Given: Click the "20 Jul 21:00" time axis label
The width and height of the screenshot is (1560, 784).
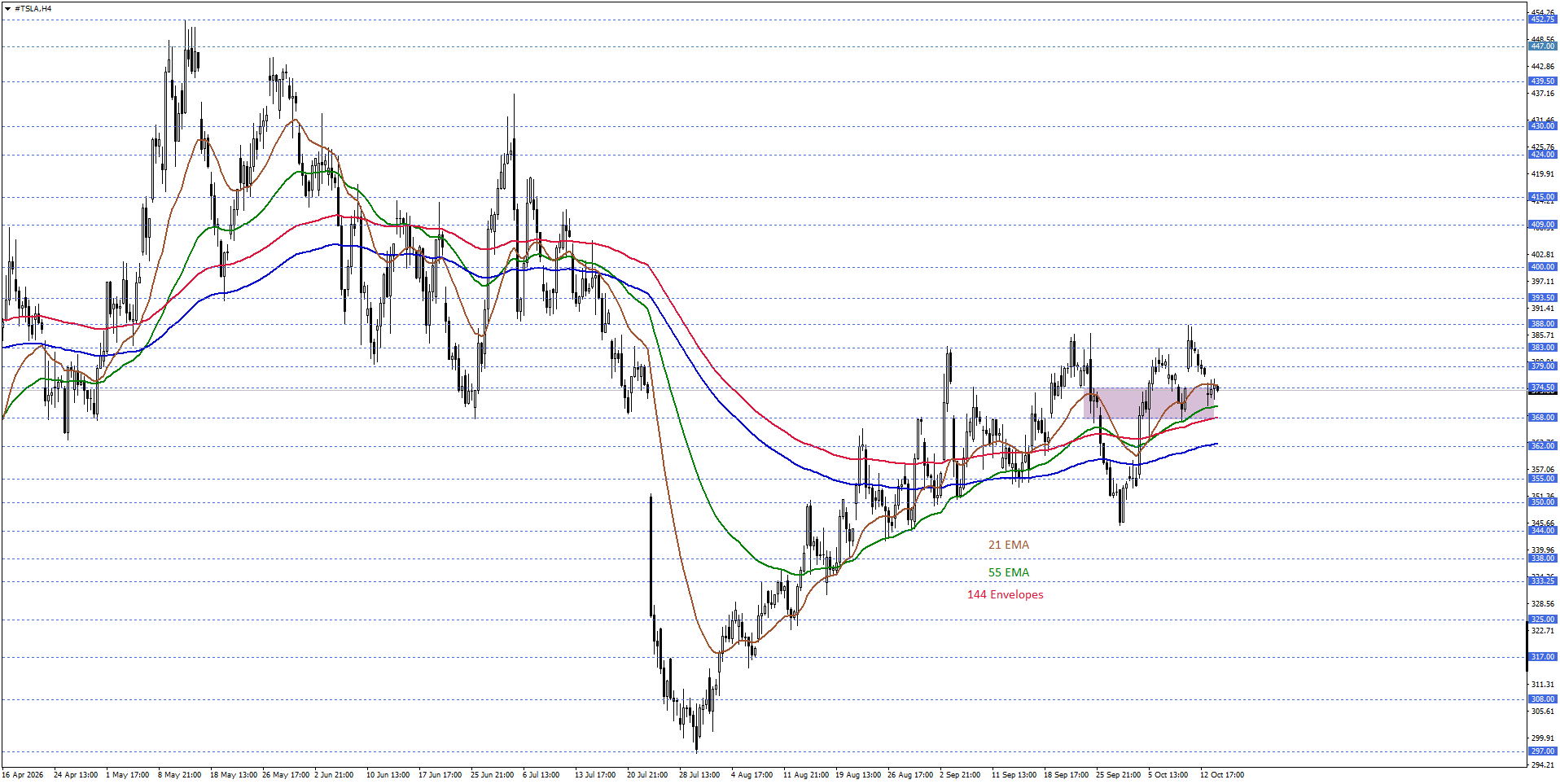Looking at the screenshot, I should 647,775.
